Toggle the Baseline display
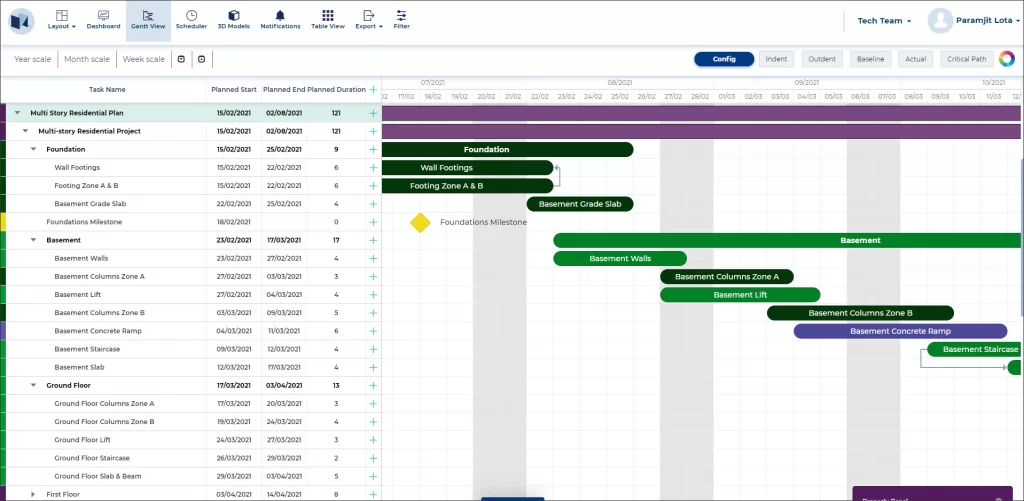The image size is (1024, 501). tap(870, 59)
